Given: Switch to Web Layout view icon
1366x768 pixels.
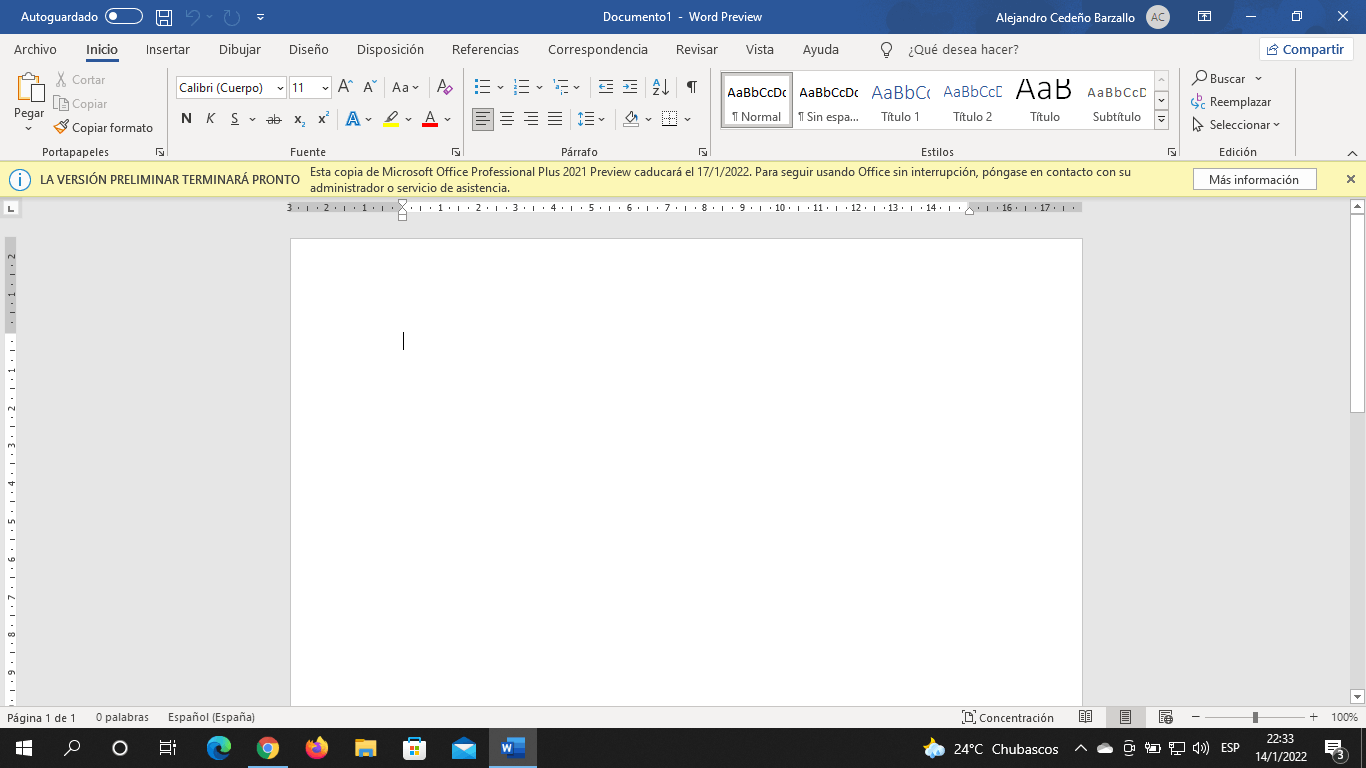Looking at the screenshot, I should pyautogui.click(x=1165, y=717).
